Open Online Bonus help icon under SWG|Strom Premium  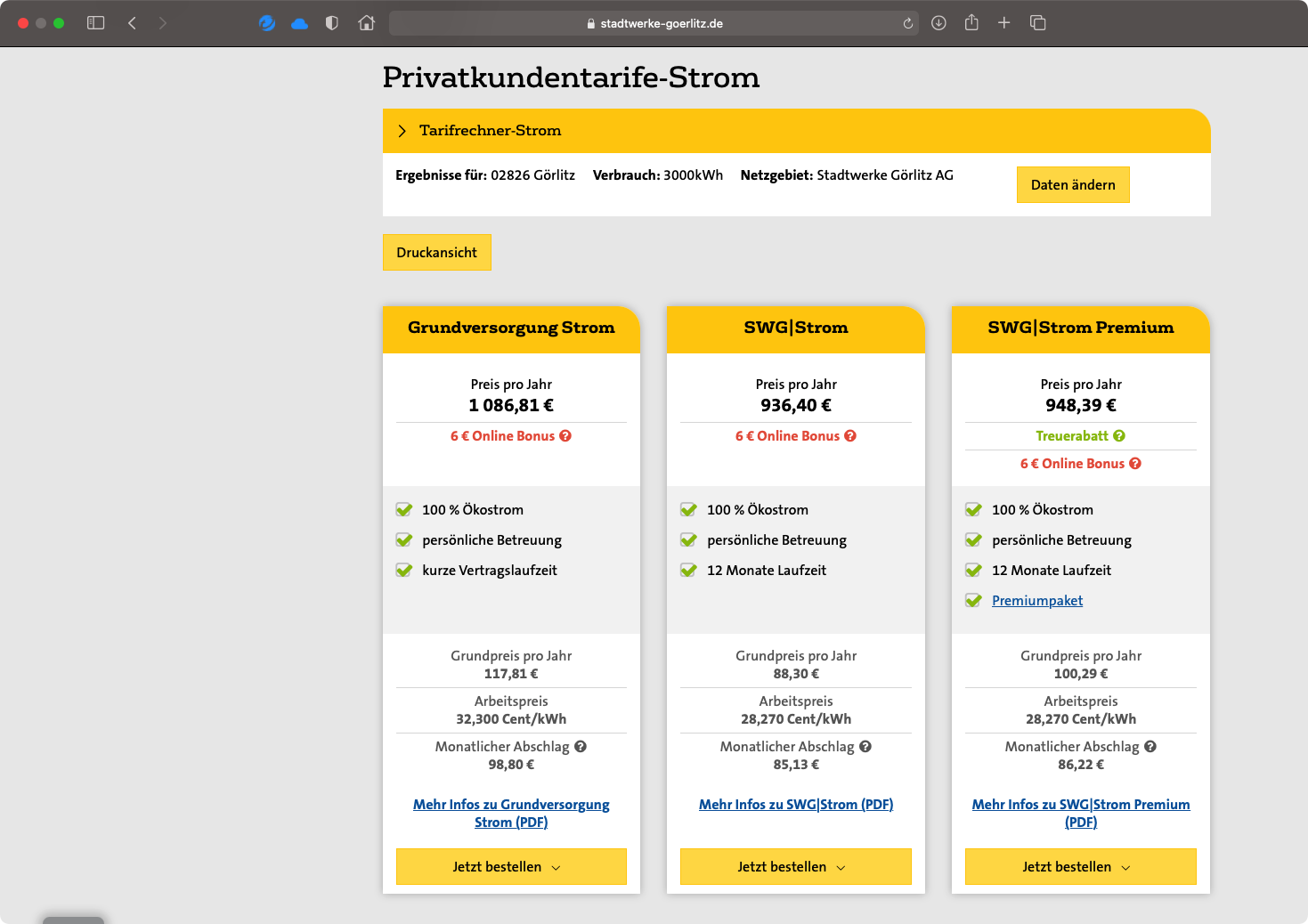click(x=1135, y=464)
